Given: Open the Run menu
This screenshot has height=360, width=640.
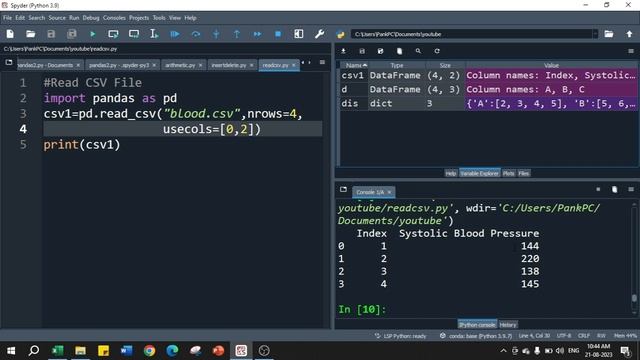Looking at the screenshot, I should [x=74, y=18].
